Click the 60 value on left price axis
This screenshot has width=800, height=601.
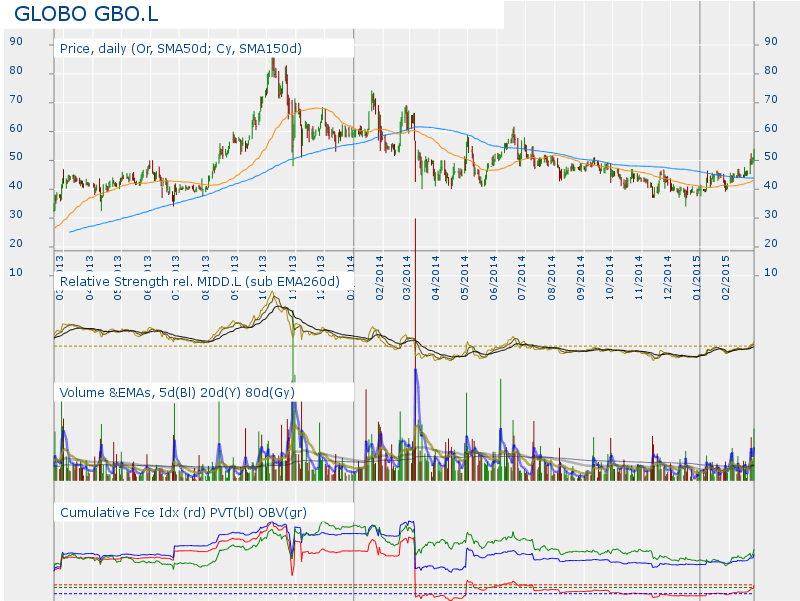pos(16,129)
